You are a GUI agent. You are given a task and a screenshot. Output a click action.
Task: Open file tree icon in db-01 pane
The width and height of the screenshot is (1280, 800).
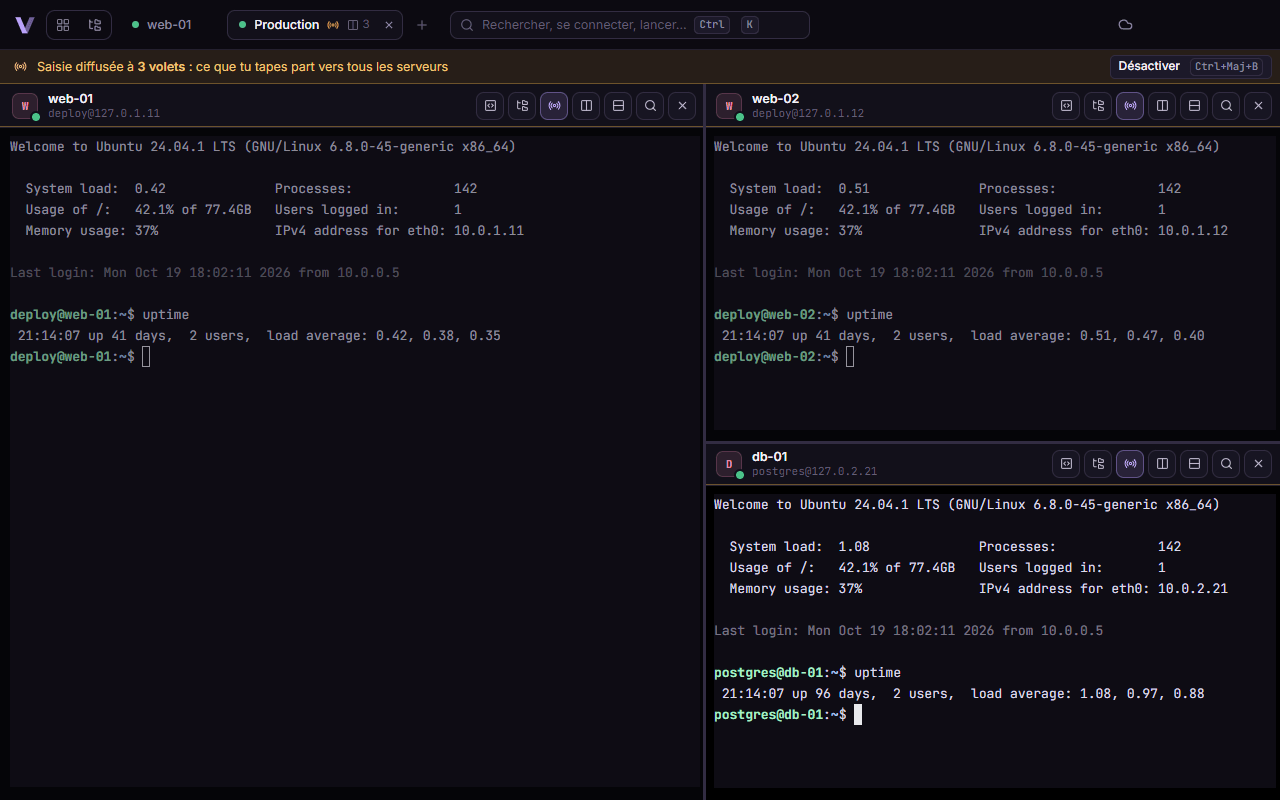(x=1098, y=463)
